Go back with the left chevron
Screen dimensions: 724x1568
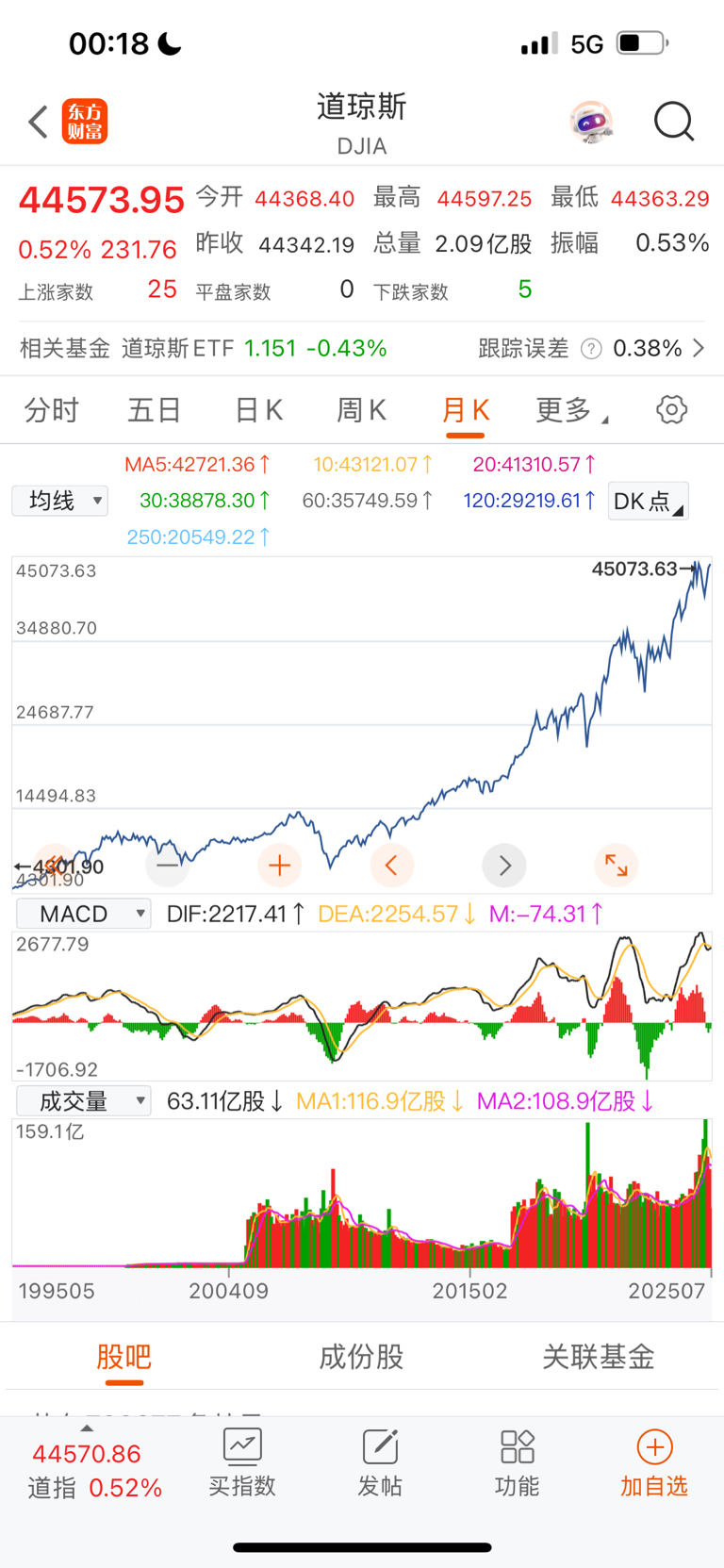coord(38,123)
